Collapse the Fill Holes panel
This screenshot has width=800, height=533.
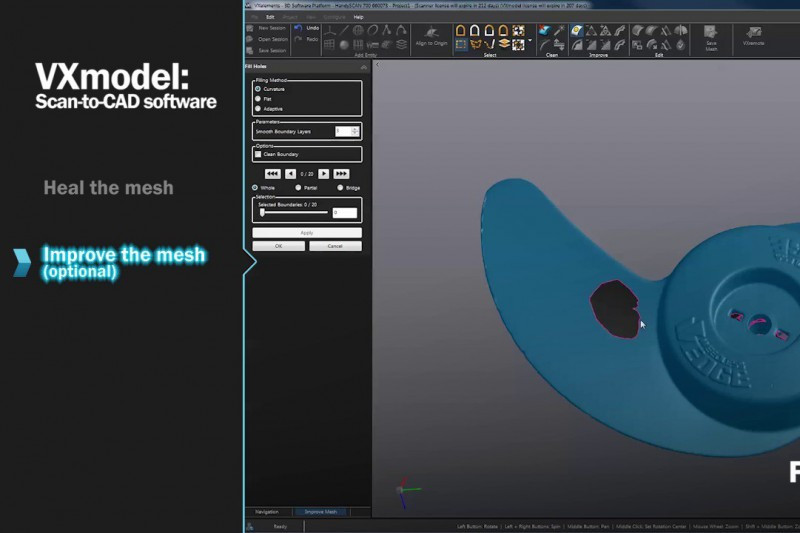click(364, 67)
